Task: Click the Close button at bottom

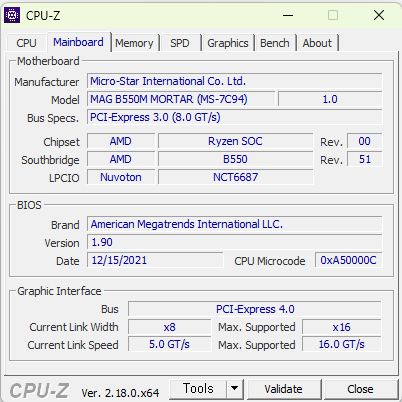Action: (360, 389)
